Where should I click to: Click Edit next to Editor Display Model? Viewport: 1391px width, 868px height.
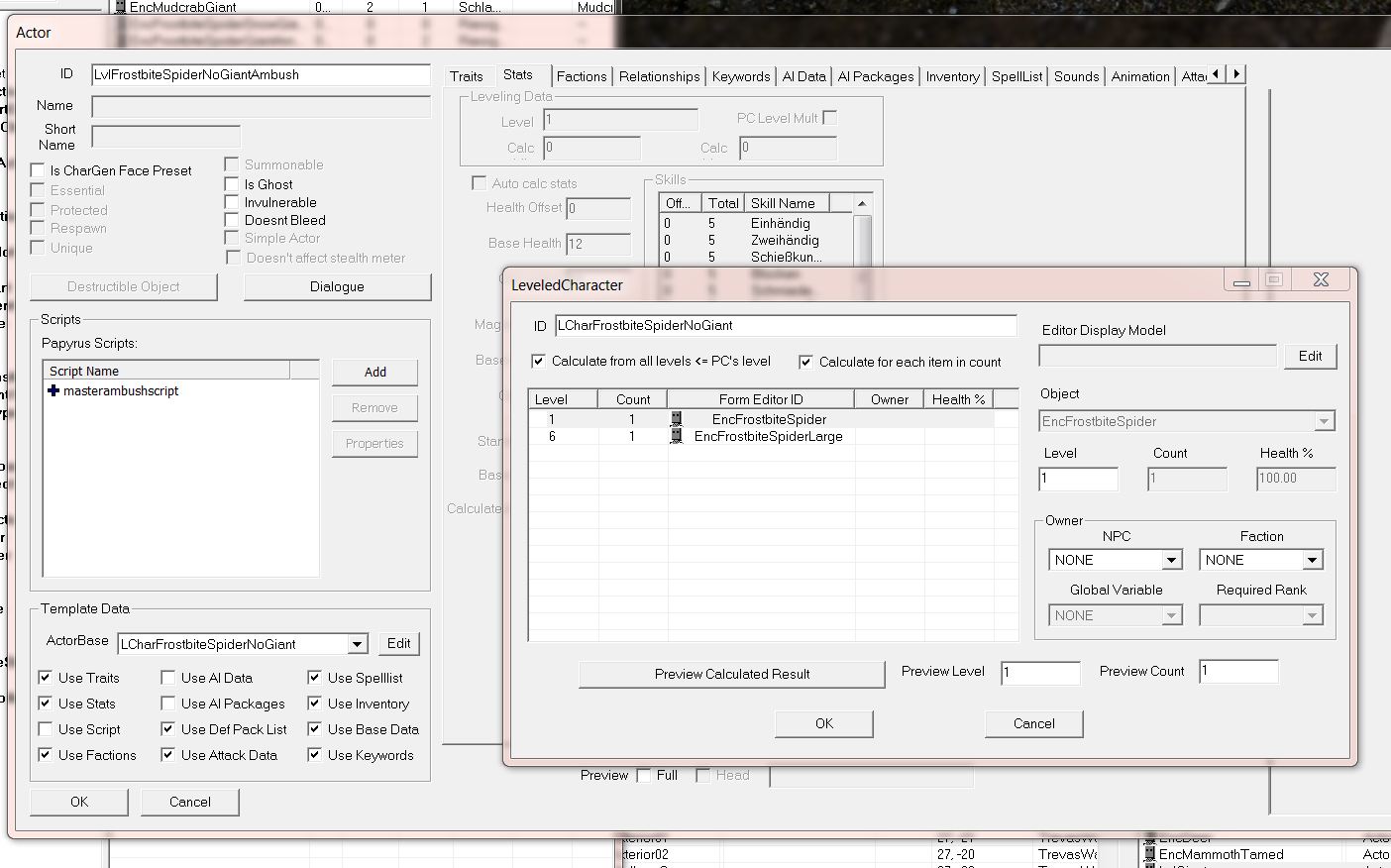pos(1310,356)
